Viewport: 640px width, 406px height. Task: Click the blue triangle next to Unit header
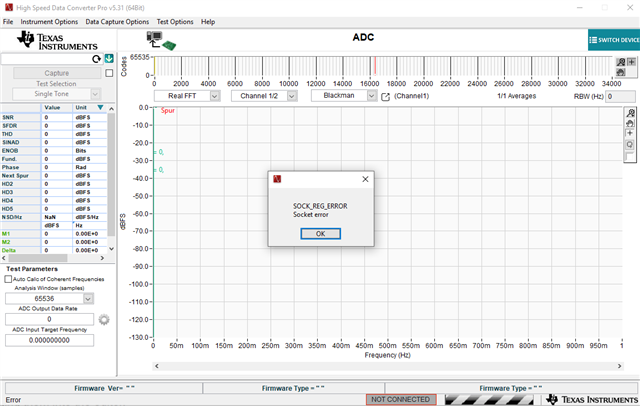(x=100, y=107)
